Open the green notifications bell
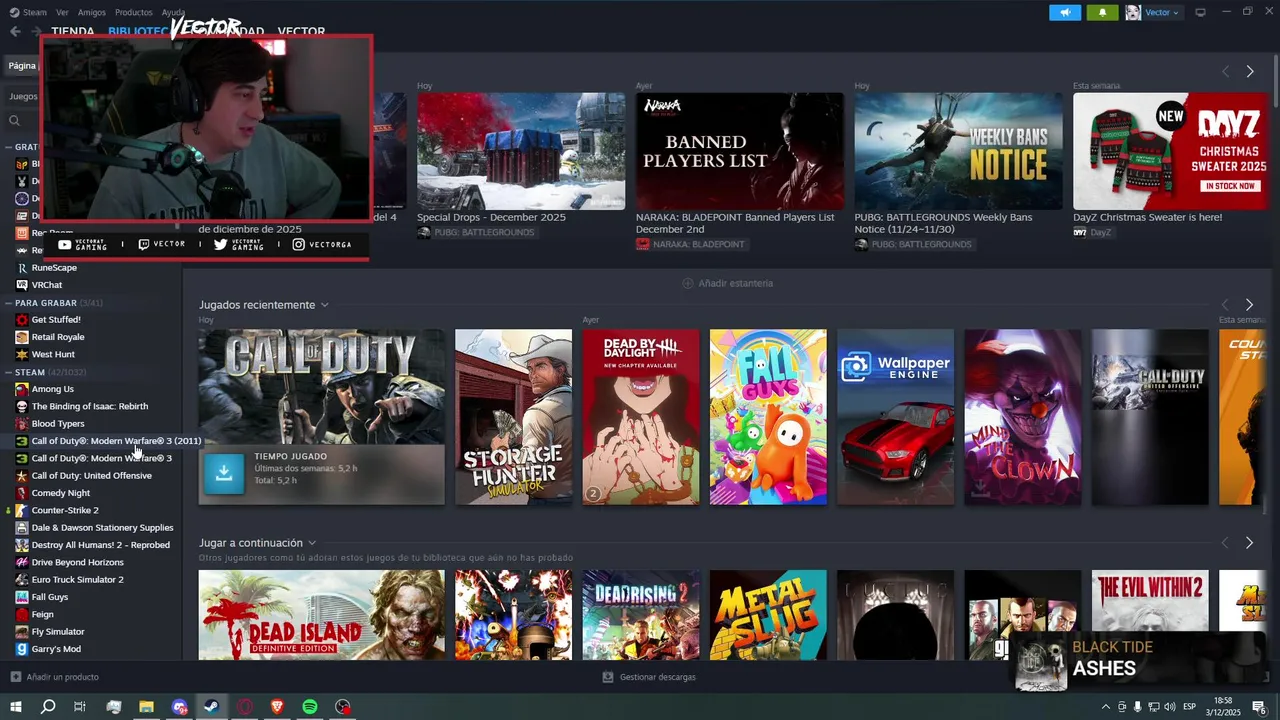 coord(1103,12)
